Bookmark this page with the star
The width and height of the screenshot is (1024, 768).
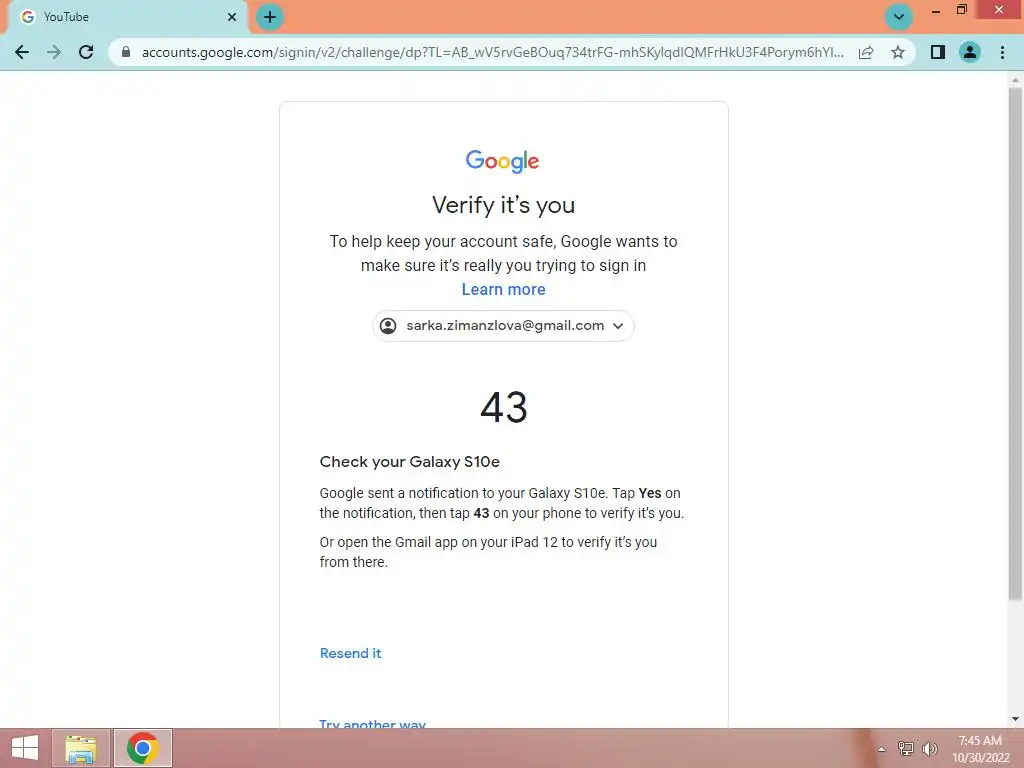(x=898, y=52)
